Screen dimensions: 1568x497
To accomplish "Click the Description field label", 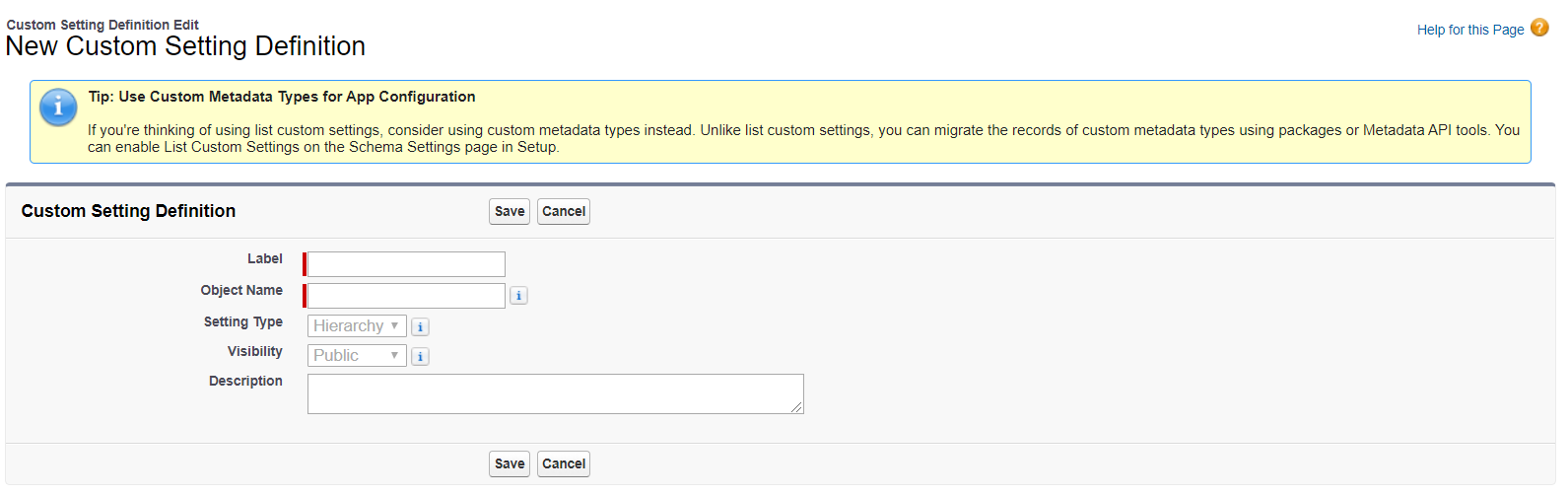I will [x=245, y=381].
